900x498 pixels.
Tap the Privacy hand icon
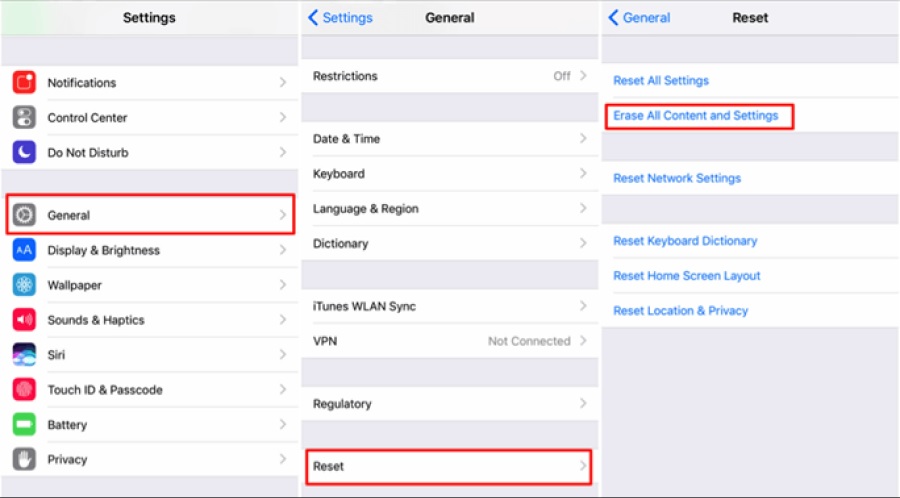(x=24, y=460)
